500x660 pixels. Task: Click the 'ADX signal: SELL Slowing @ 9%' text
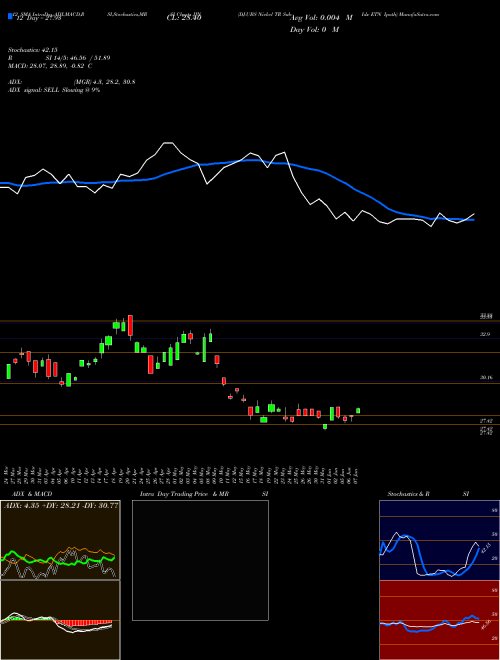[54, 90]
